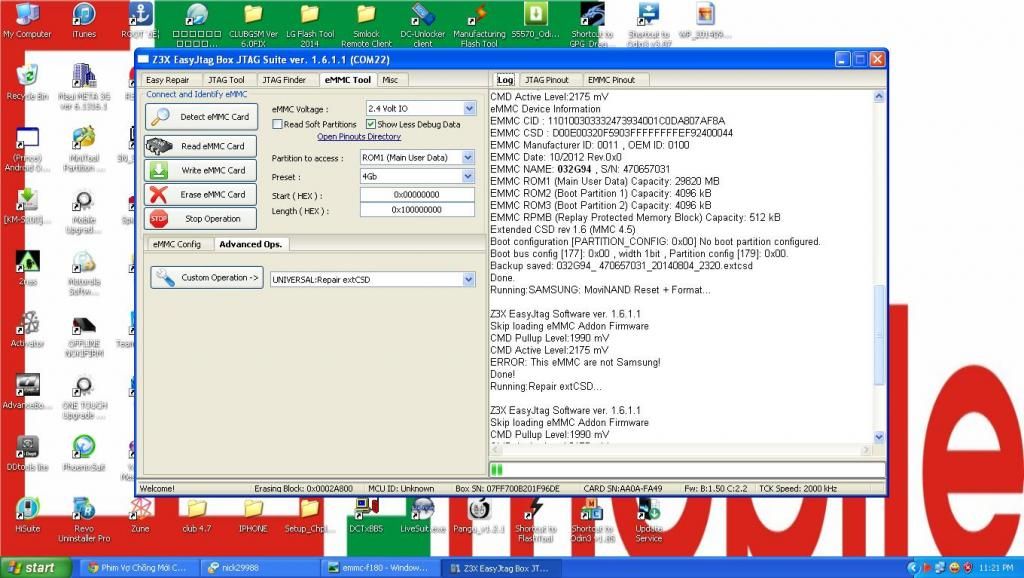Viewport: 1024px width, 578px height.
Task: Click the Erase eMMC Card button
Action: pos(200,194)
